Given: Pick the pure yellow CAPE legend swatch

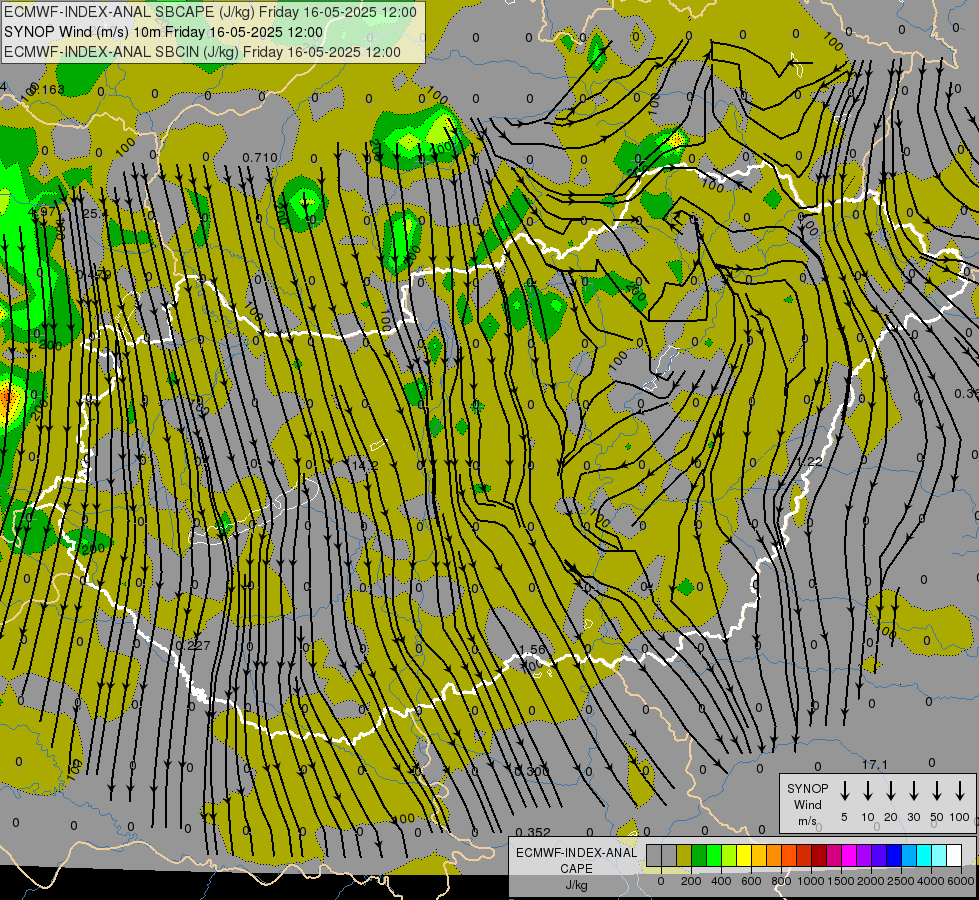Looking at the screenshot, I should 744,855.
